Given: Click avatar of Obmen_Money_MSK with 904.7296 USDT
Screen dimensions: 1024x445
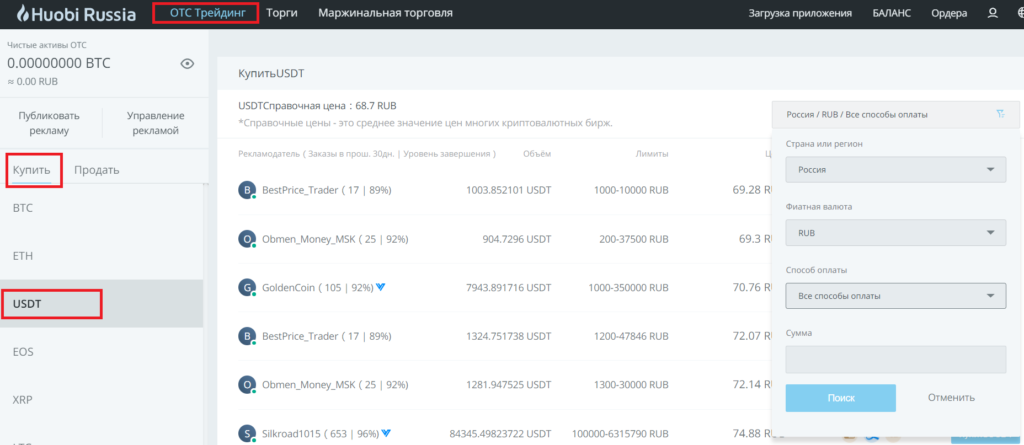Looking at the screenshot, I should coord(247,239).
